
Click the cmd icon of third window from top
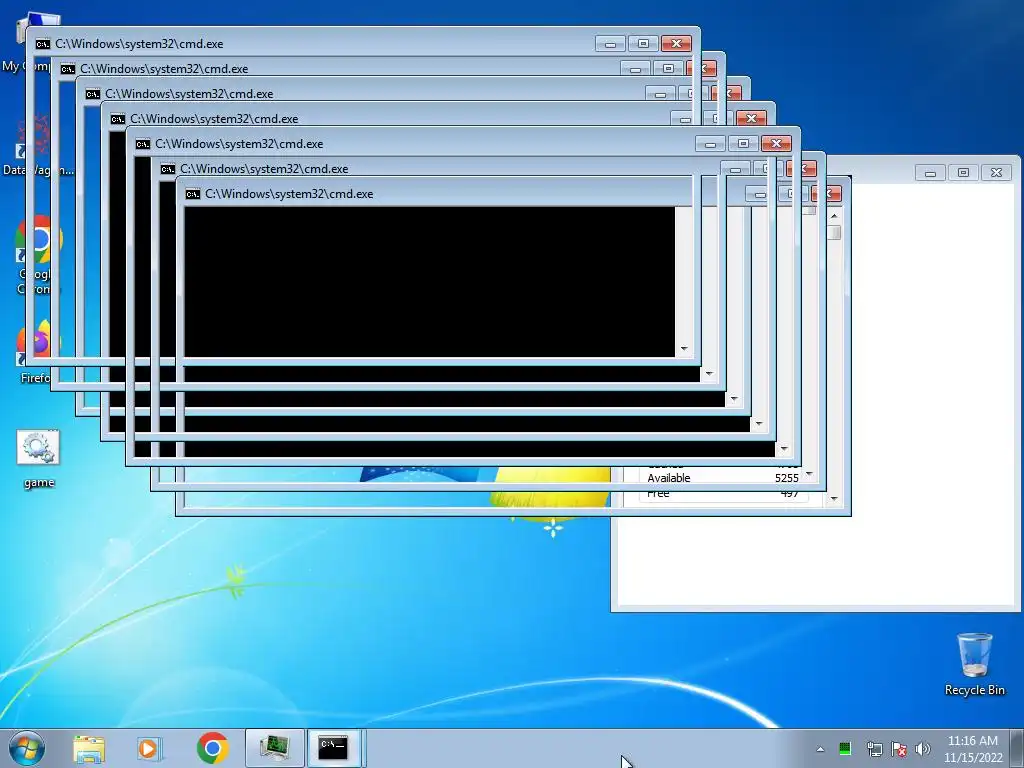click(x=93, y=94)
